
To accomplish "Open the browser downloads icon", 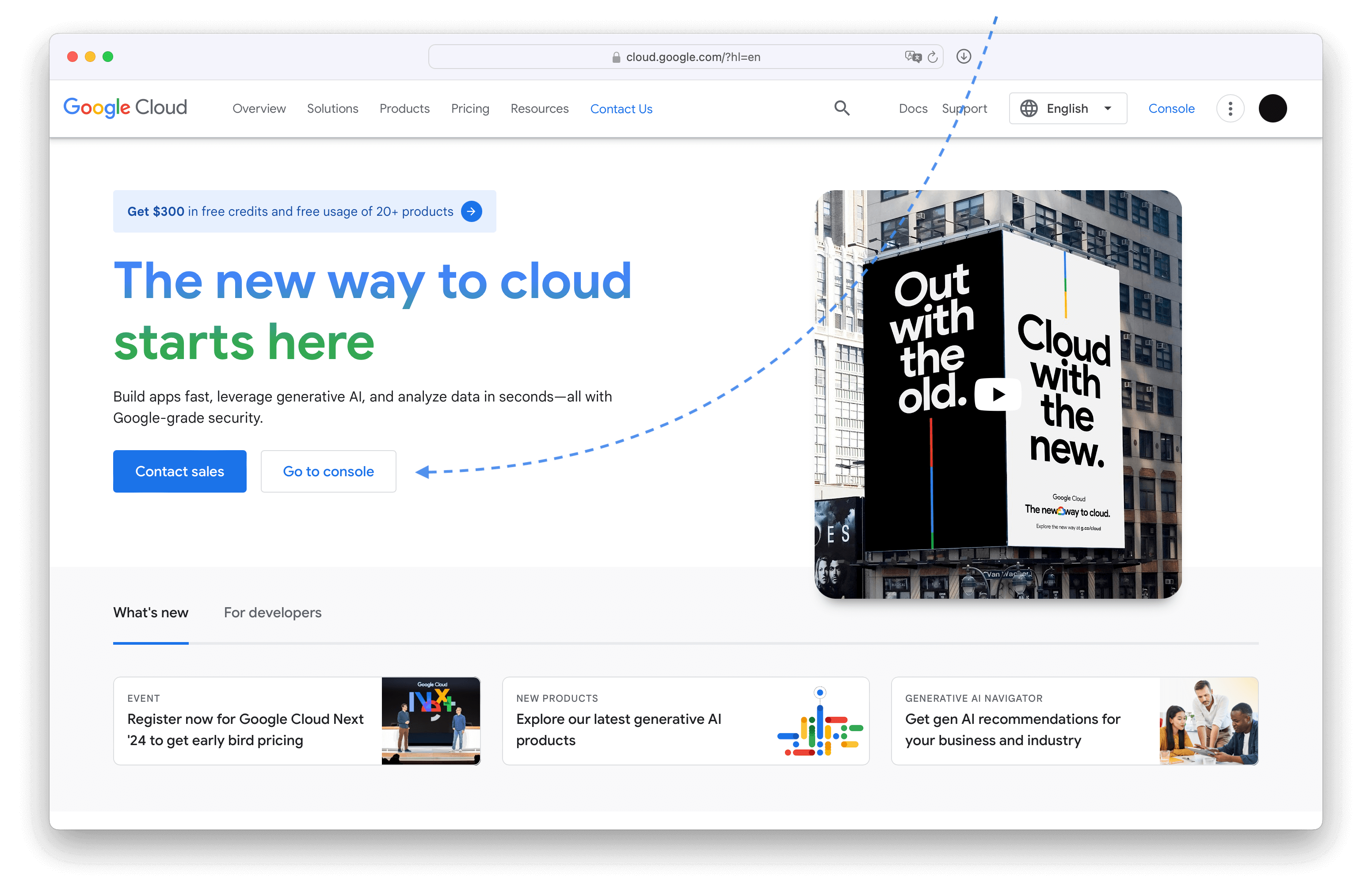I will (963, 57).
